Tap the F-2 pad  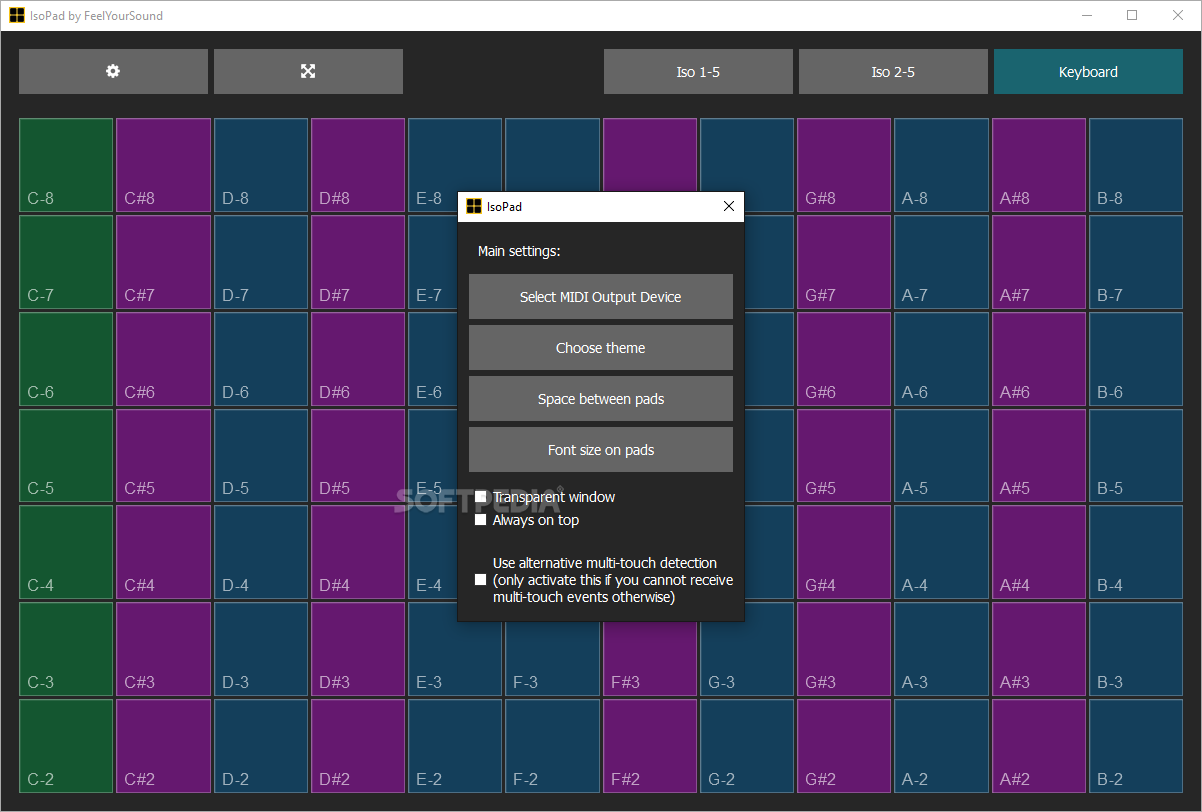pos(552,747)
